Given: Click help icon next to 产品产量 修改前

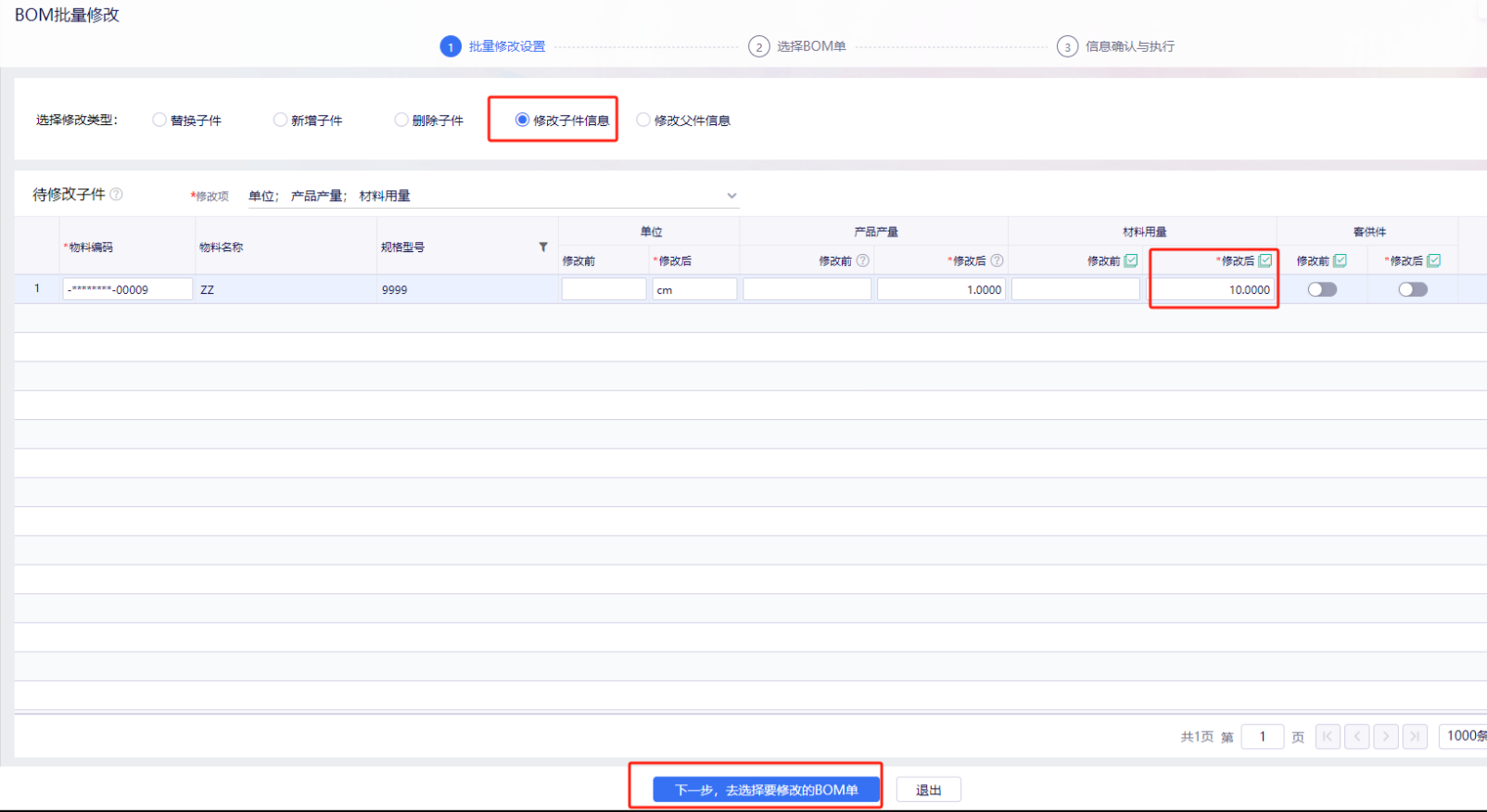Looking at the screenshot, I should click(863, 260).
